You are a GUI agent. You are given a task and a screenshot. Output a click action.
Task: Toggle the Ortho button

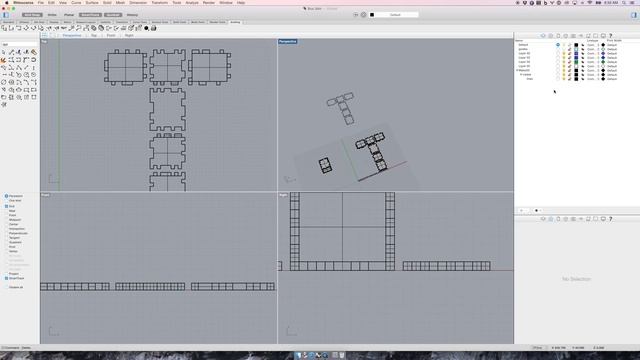[x=52, y=15]
